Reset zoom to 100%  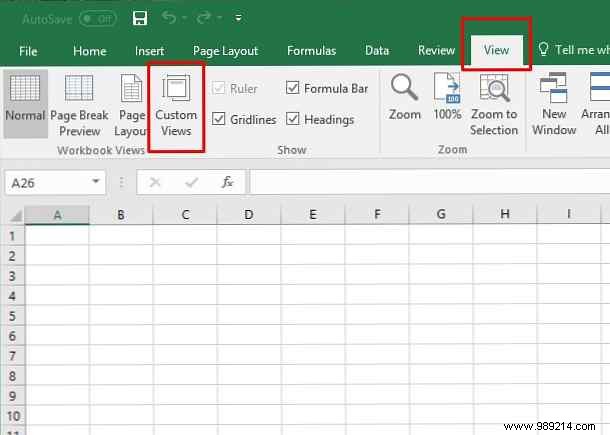447,97
